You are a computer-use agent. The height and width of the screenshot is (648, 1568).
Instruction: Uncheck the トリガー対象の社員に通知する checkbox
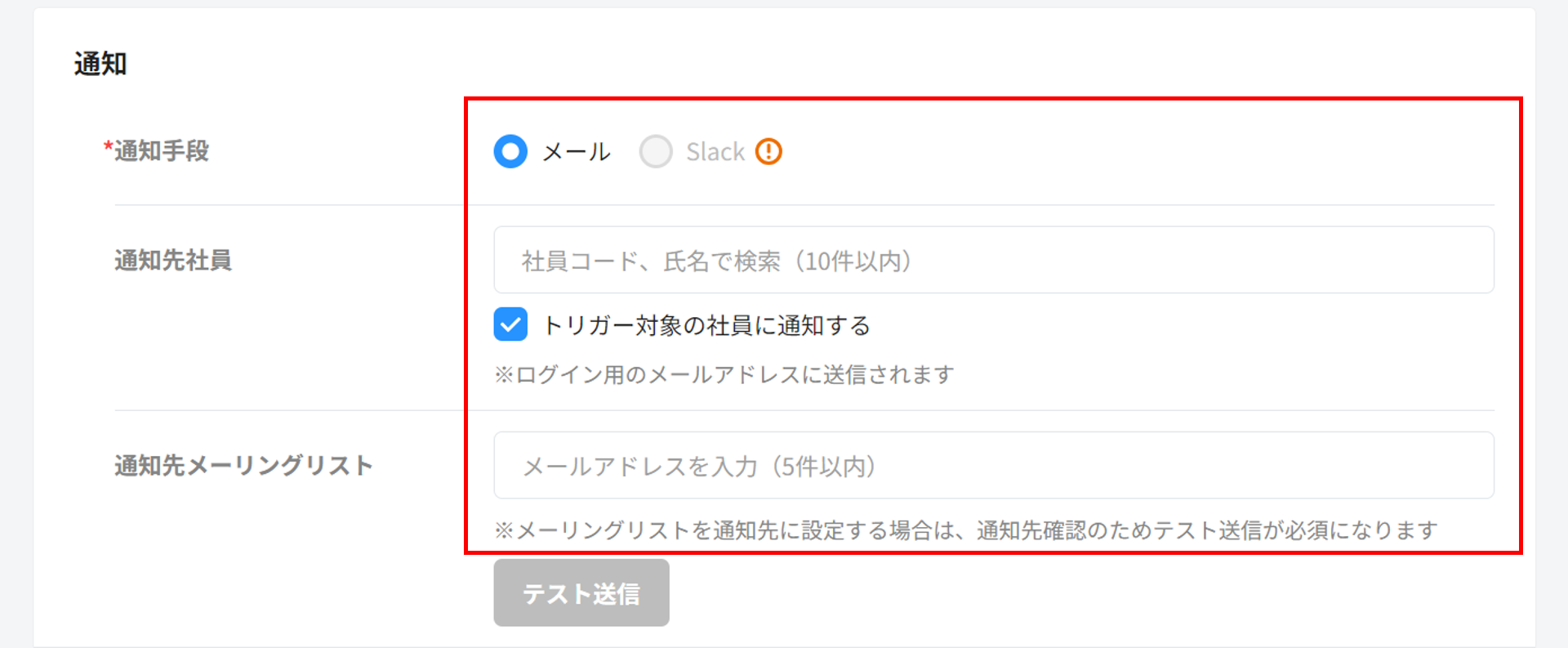[x=510, y=324]
